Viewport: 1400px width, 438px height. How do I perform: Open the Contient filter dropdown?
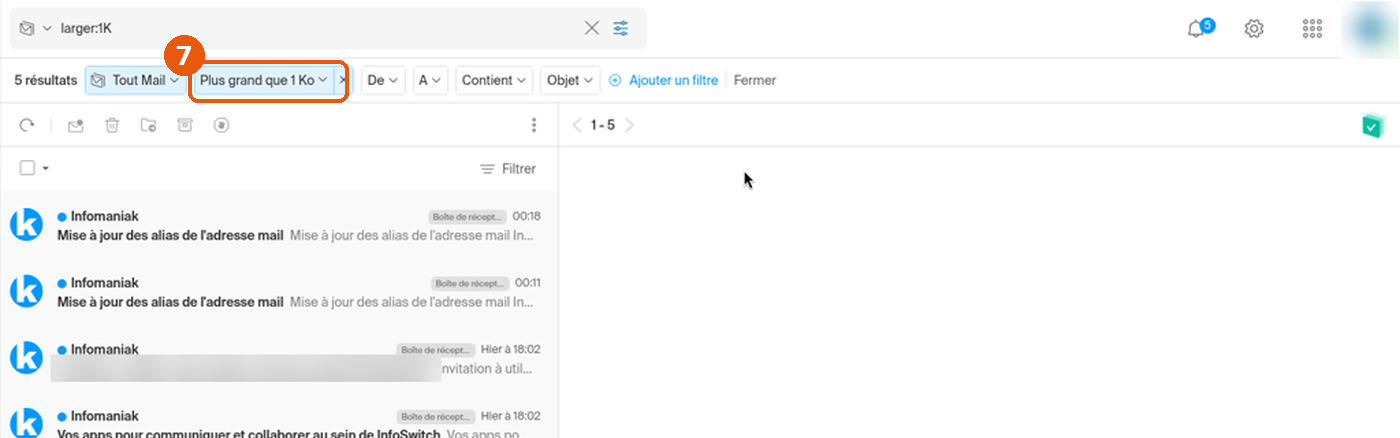[x=494, y=80]
